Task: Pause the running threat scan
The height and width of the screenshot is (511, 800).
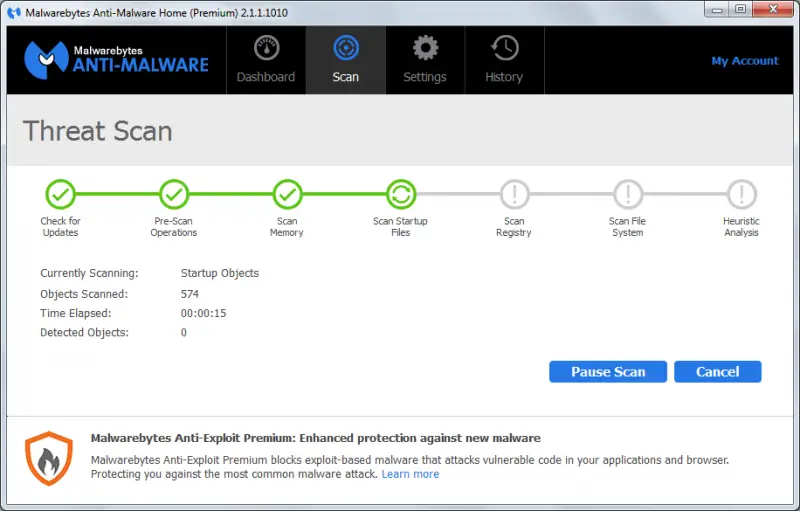Action: (608, 372)
